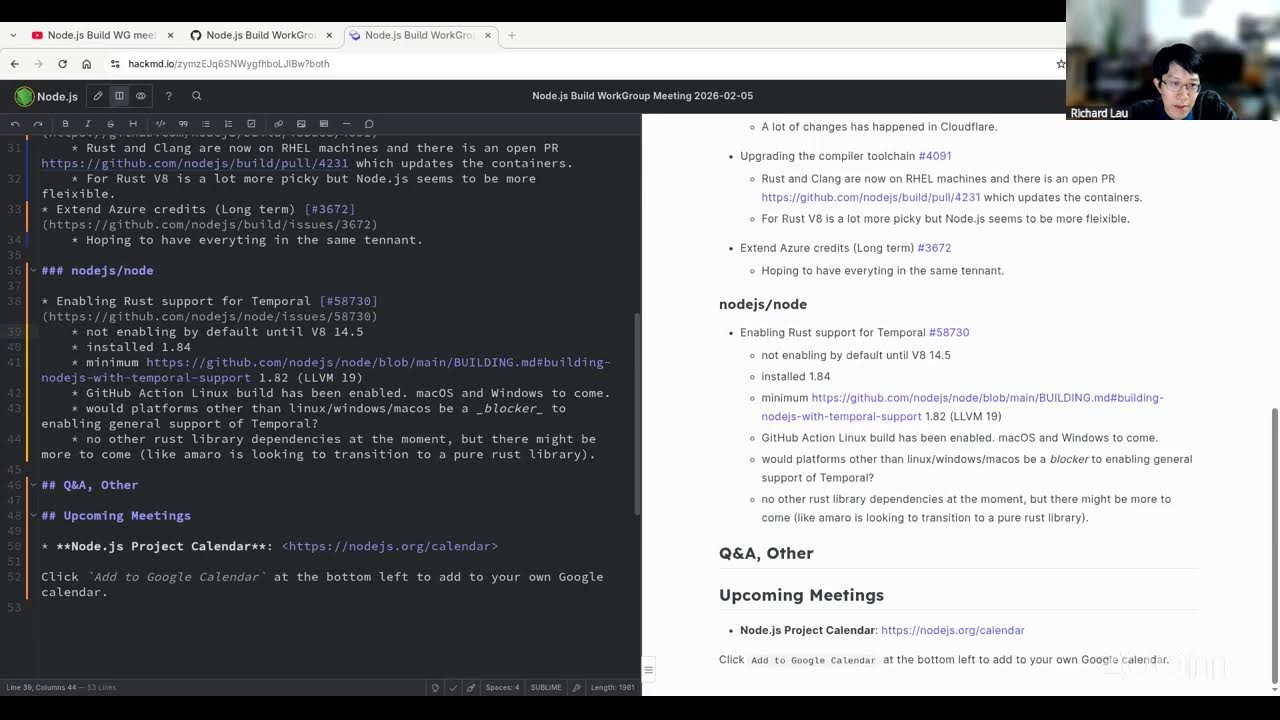
Task: Open the search magnifier in HackMD header
Action: [196, 96]
